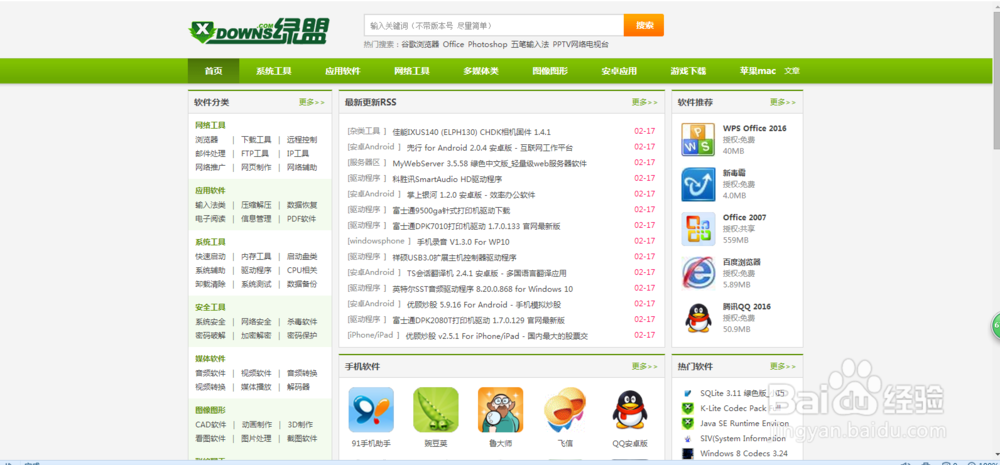This screenshot has height=465, width=1000.
Task: Click hot search term Photoshop
Action: [x=487, y=45]
